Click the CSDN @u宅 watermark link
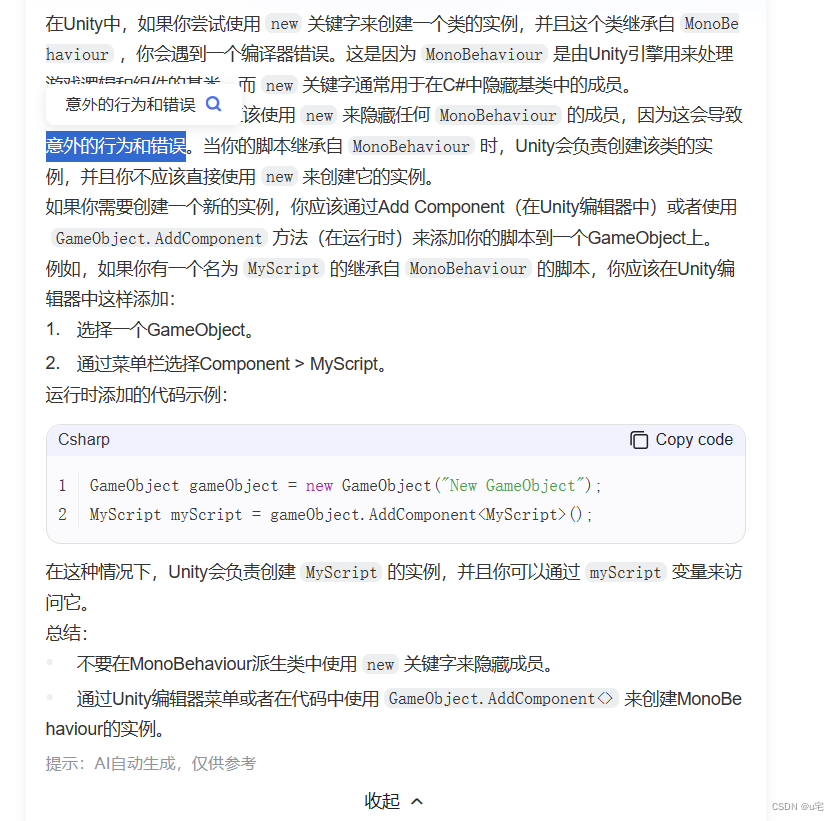839x821 pixels. click(798, 808)
